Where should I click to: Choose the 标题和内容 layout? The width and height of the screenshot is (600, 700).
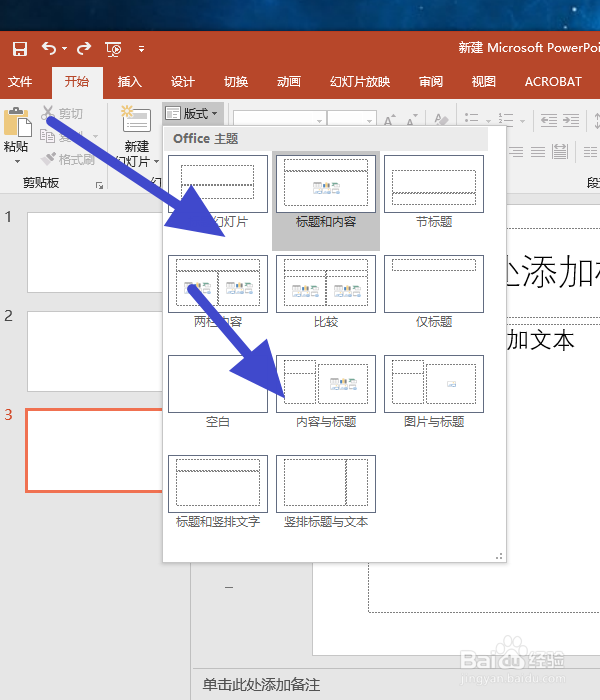[326, 200]
